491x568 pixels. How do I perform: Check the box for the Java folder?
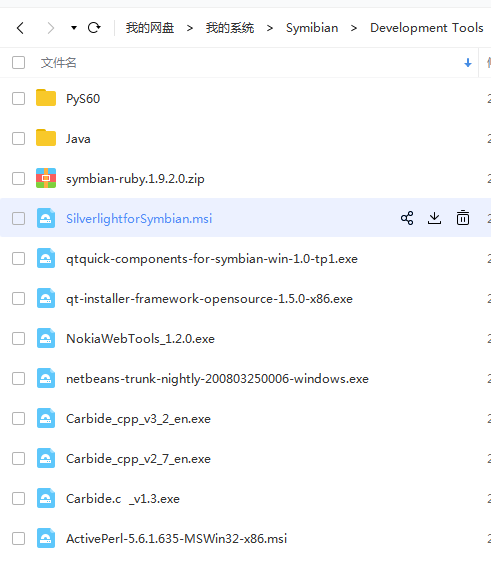18,138
